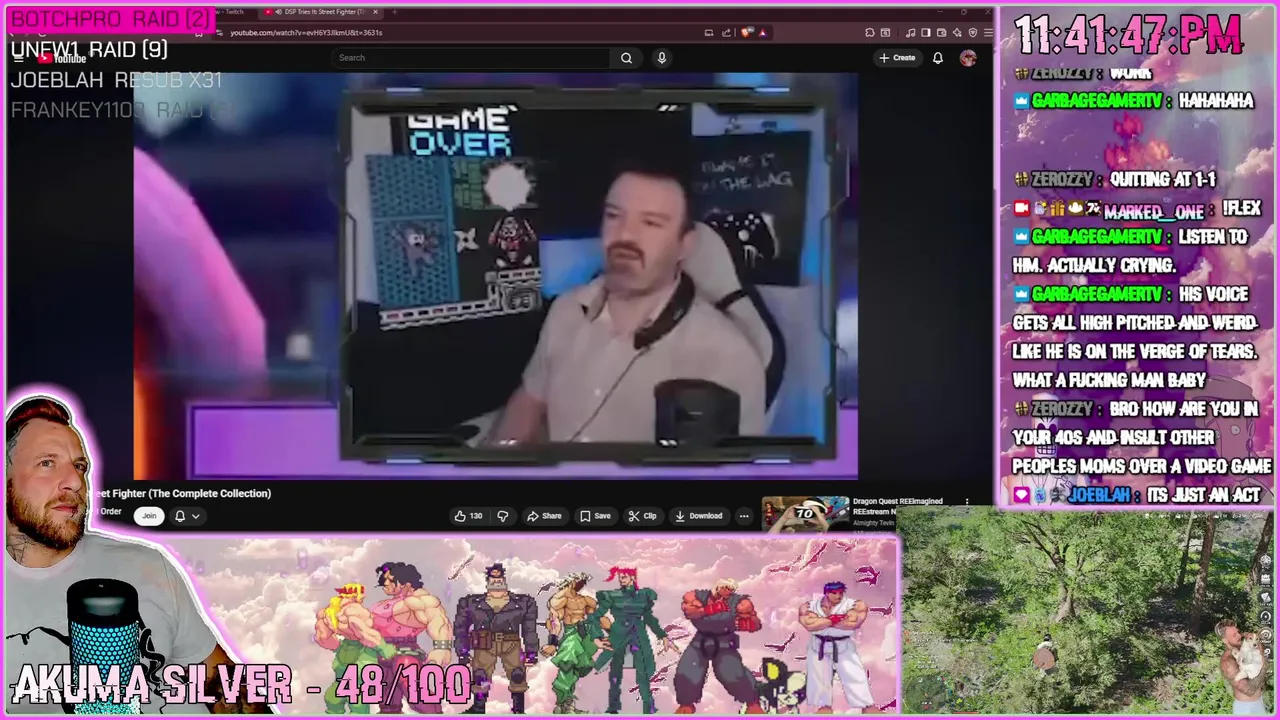Click the 'JOEBLAH' chat username
This screenshot has width=1280, height=720.
(x=1099, y=496)
